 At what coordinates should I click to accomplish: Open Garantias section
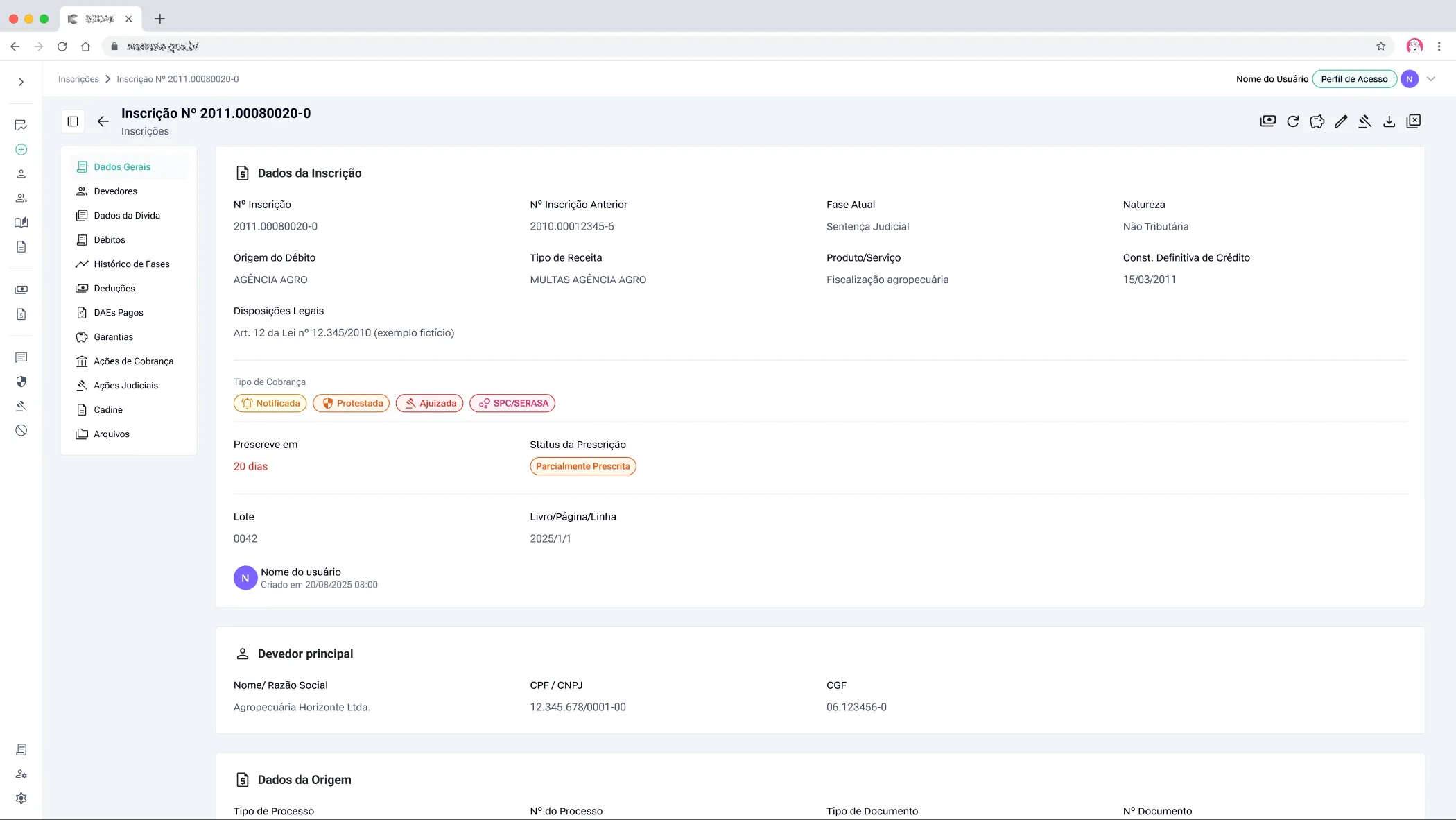point(129,337)
